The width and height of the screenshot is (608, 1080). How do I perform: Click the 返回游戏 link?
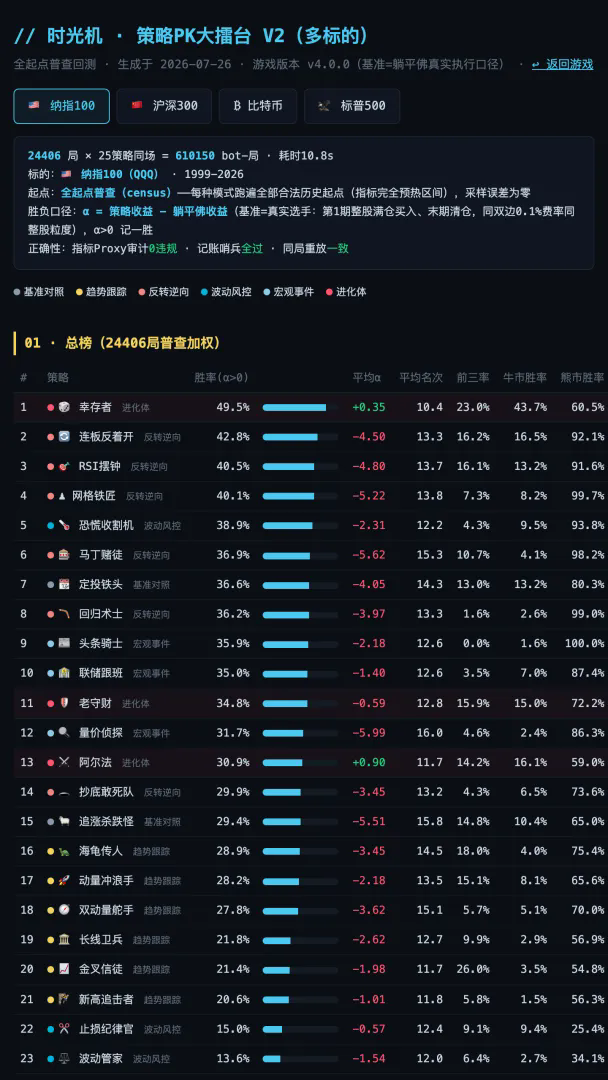(x=563, y=64)
